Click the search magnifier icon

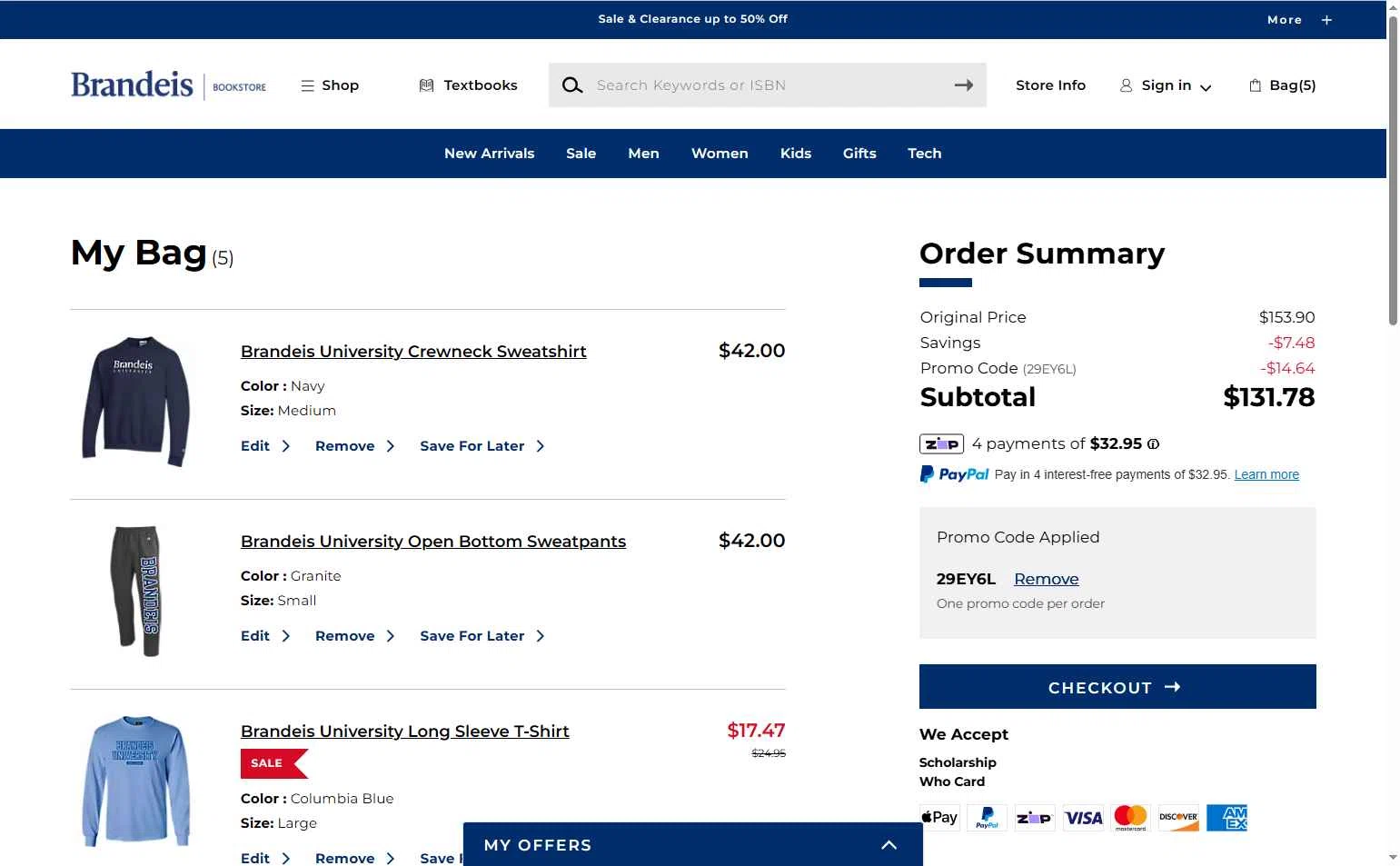[571, 85]
